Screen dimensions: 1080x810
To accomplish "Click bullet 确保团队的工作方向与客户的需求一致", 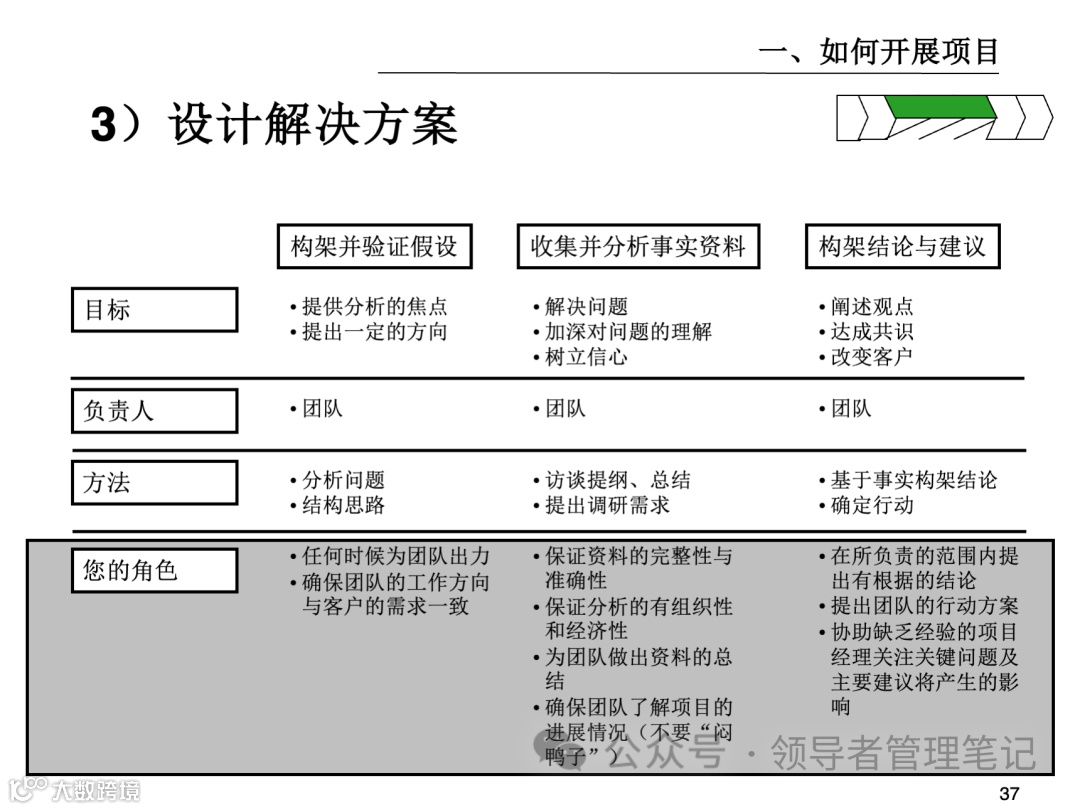I will tap(390, 594).
